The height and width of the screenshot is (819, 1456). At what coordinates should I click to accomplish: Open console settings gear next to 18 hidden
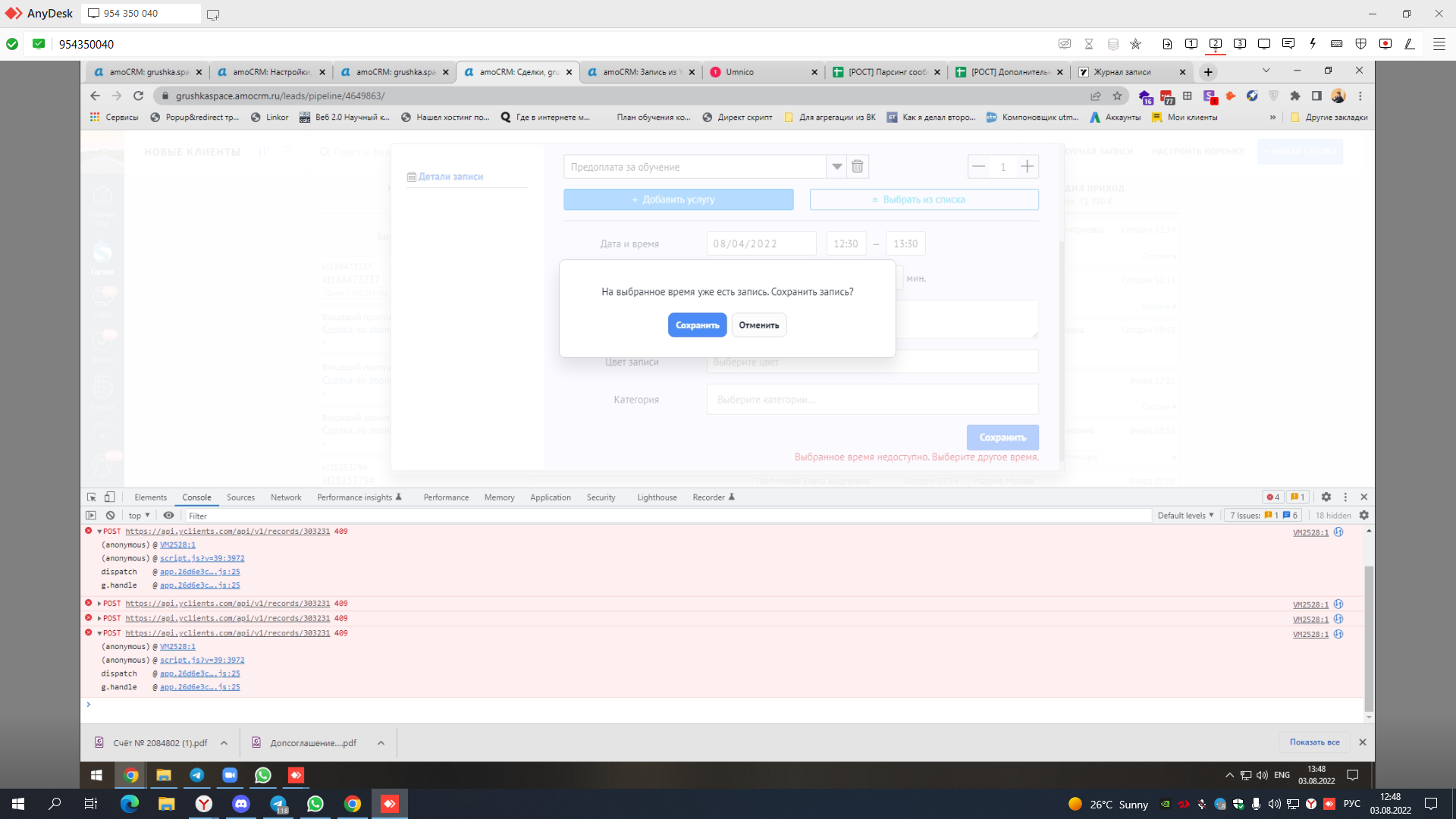(x=1364, y=516)
